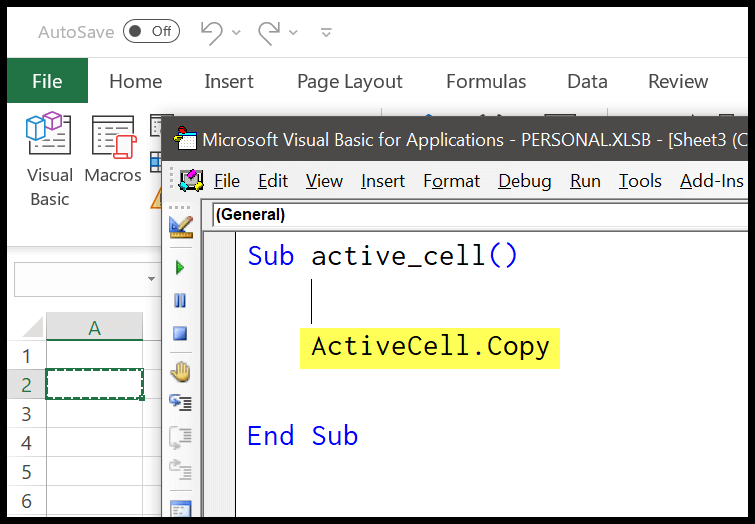Select column A header
The image size is (755, 524).
tap(94, 328)
